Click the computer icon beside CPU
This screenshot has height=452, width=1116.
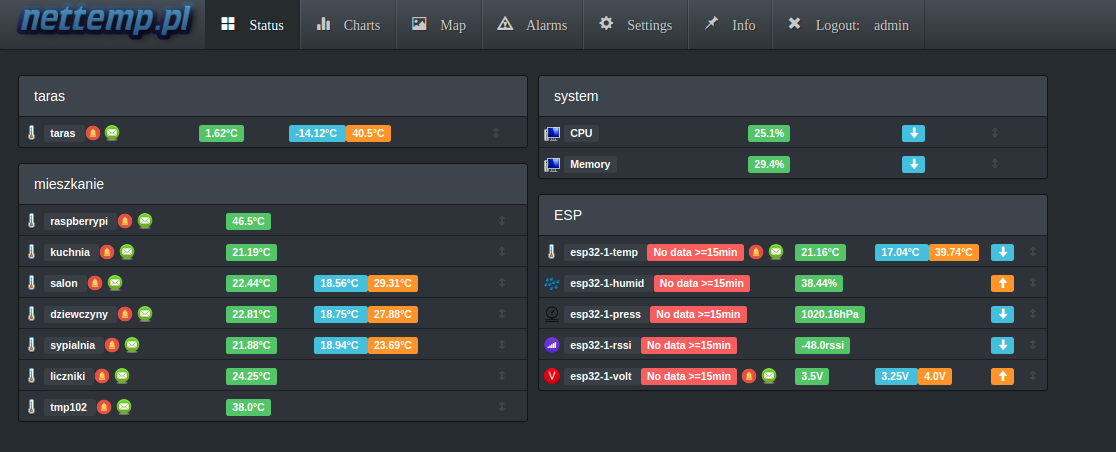[x=552, y=133]
